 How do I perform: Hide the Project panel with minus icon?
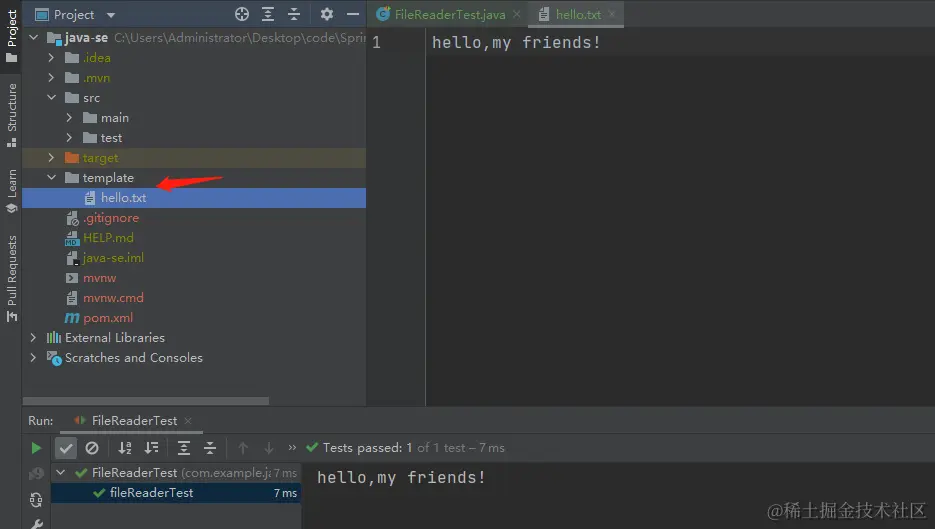point(353,14)
